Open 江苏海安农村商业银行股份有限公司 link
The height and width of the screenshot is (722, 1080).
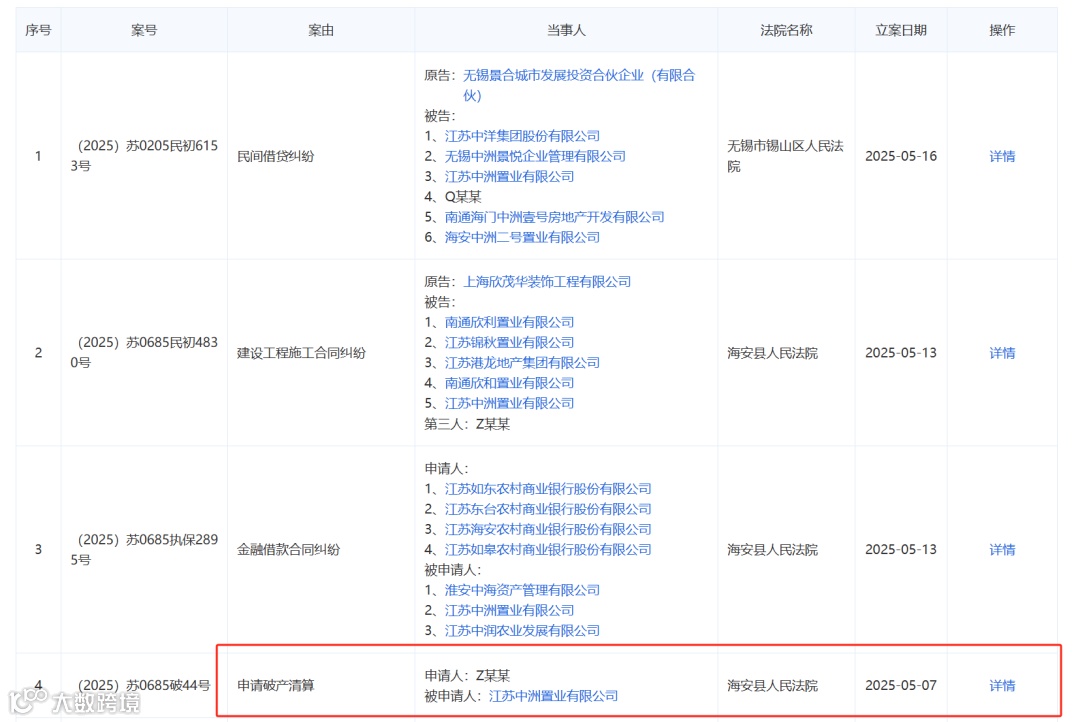coord(548,529)
